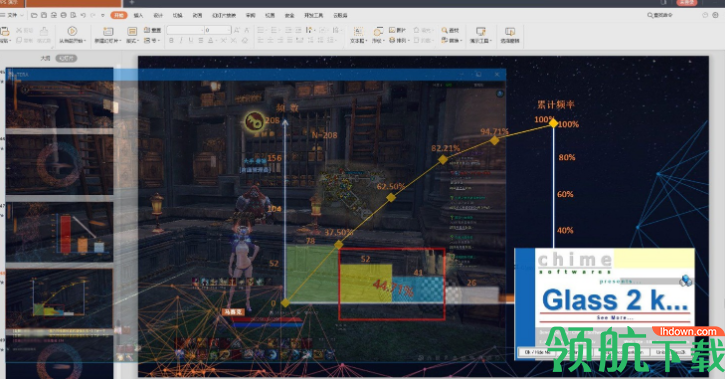This screenshot has width=725, height=379.
Task: Toggle strikethrough formatting
Action: pos(200,41)
